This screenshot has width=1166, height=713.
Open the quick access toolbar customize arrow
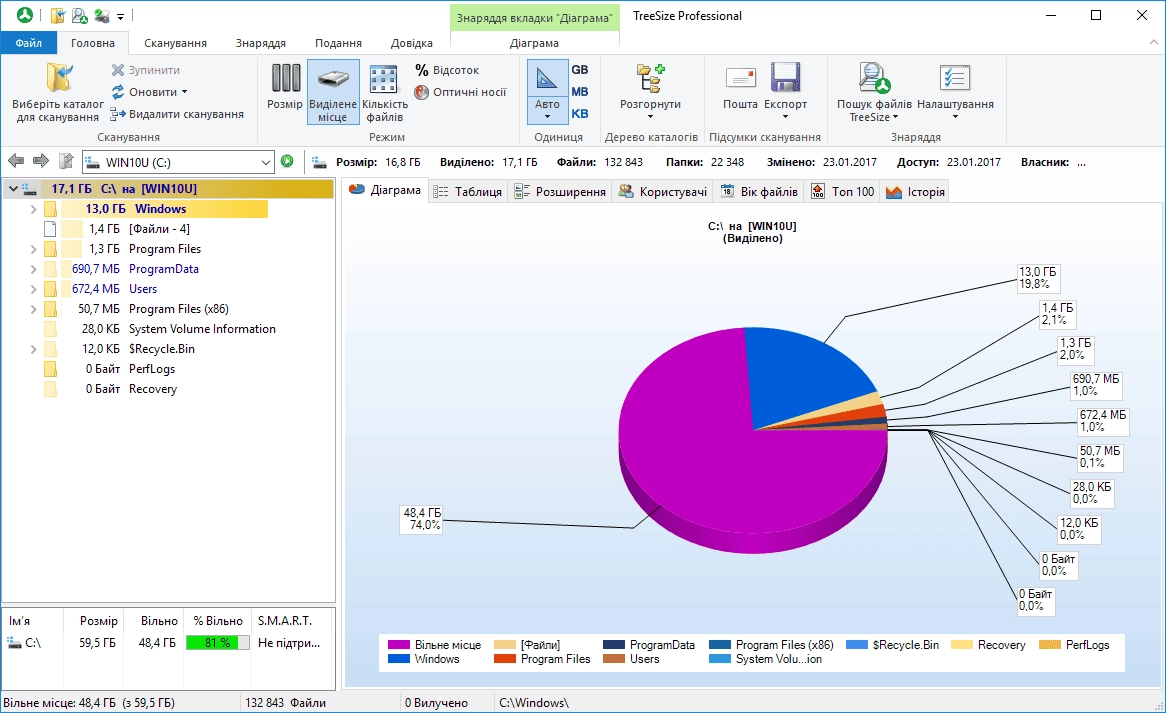(x=120, y=16)
